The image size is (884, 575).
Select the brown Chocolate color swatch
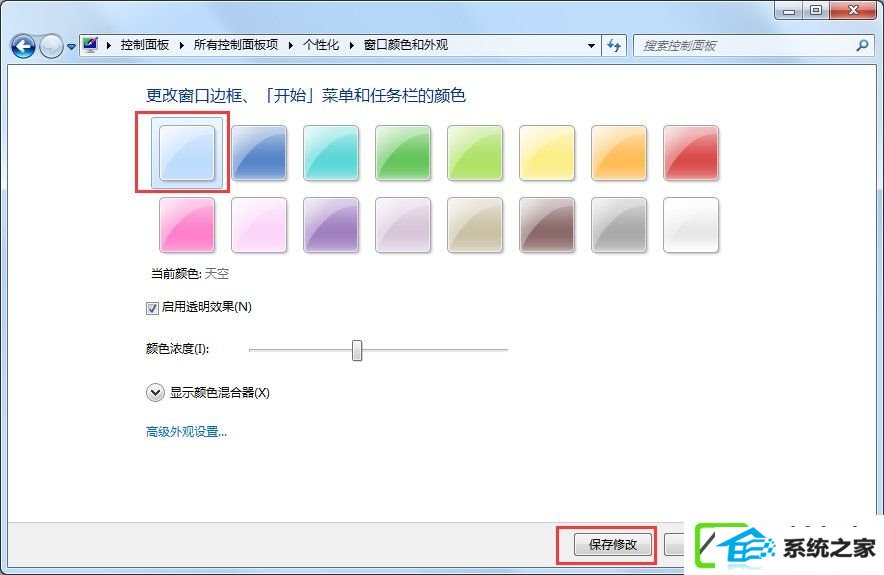click(547, 224)
